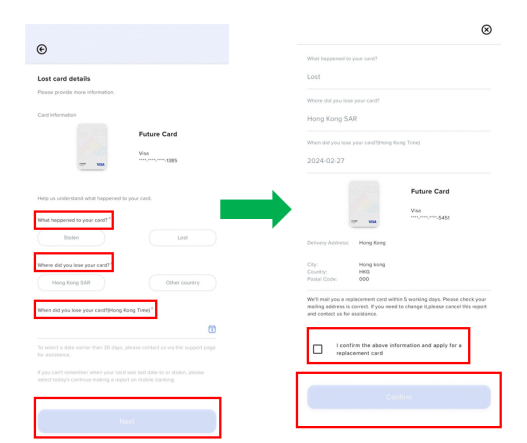Screen dimensions: 527x443
Task: Open the calendar date picker icon
Action: (x=212, y=329)
